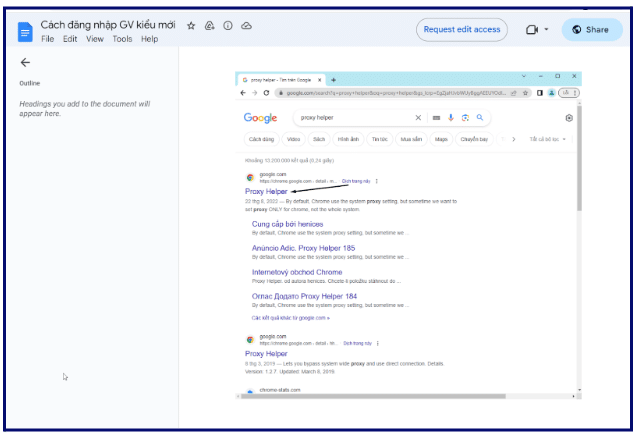This screenshot has width=638, height=436.
Task: Open the Help menu
Action: (x=149, y=39)
